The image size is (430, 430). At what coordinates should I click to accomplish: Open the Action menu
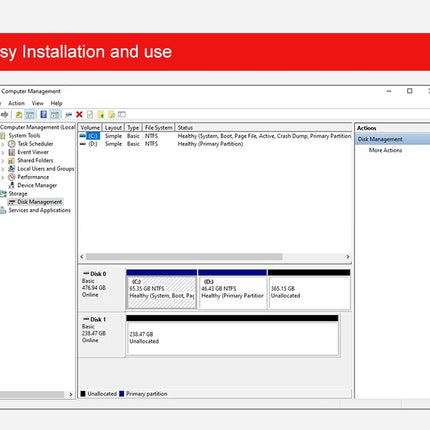16,103
